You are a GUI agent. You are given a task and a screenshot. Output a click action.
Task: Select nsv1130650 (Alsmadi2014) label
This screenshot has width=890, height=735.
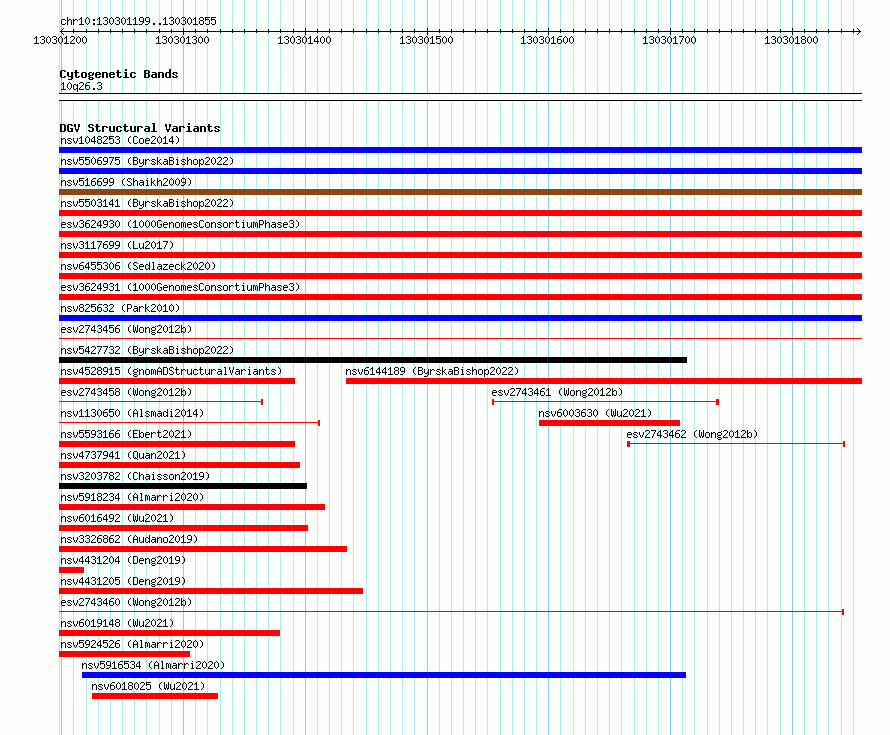(132, 413)
